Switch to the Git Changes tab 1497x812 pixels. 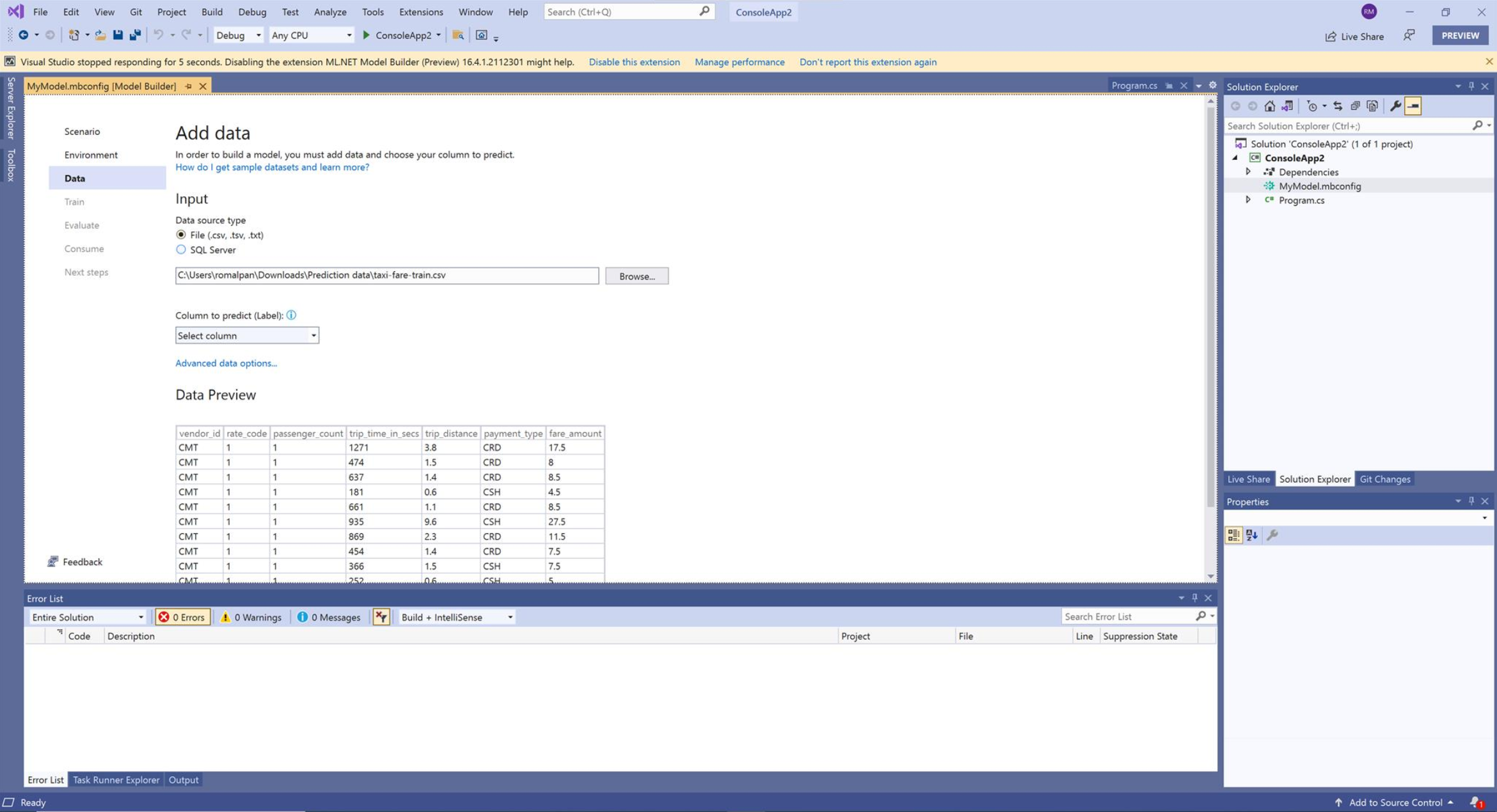tap(1384, 478)
